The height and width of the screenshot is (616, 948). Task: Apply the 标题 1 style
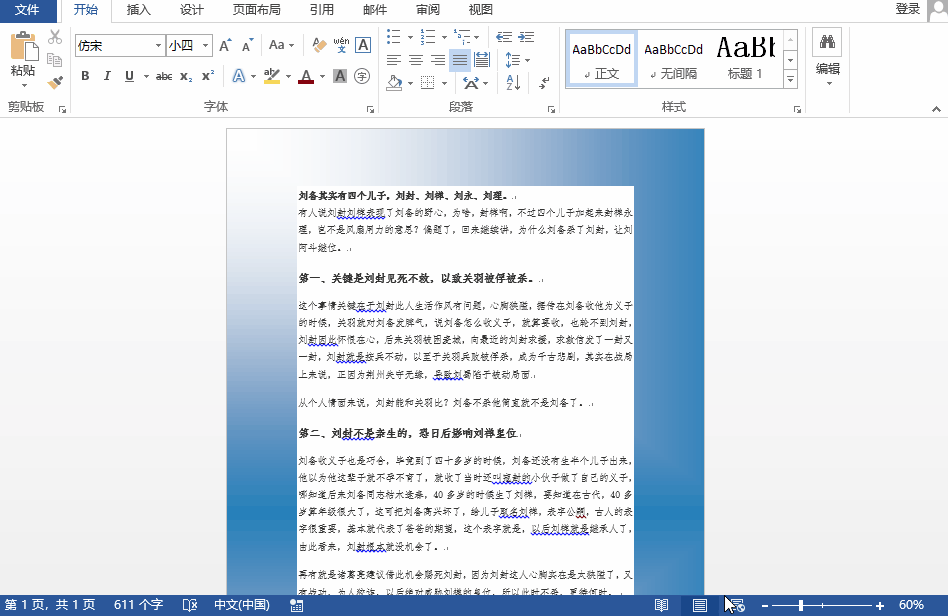coord(745,59)
